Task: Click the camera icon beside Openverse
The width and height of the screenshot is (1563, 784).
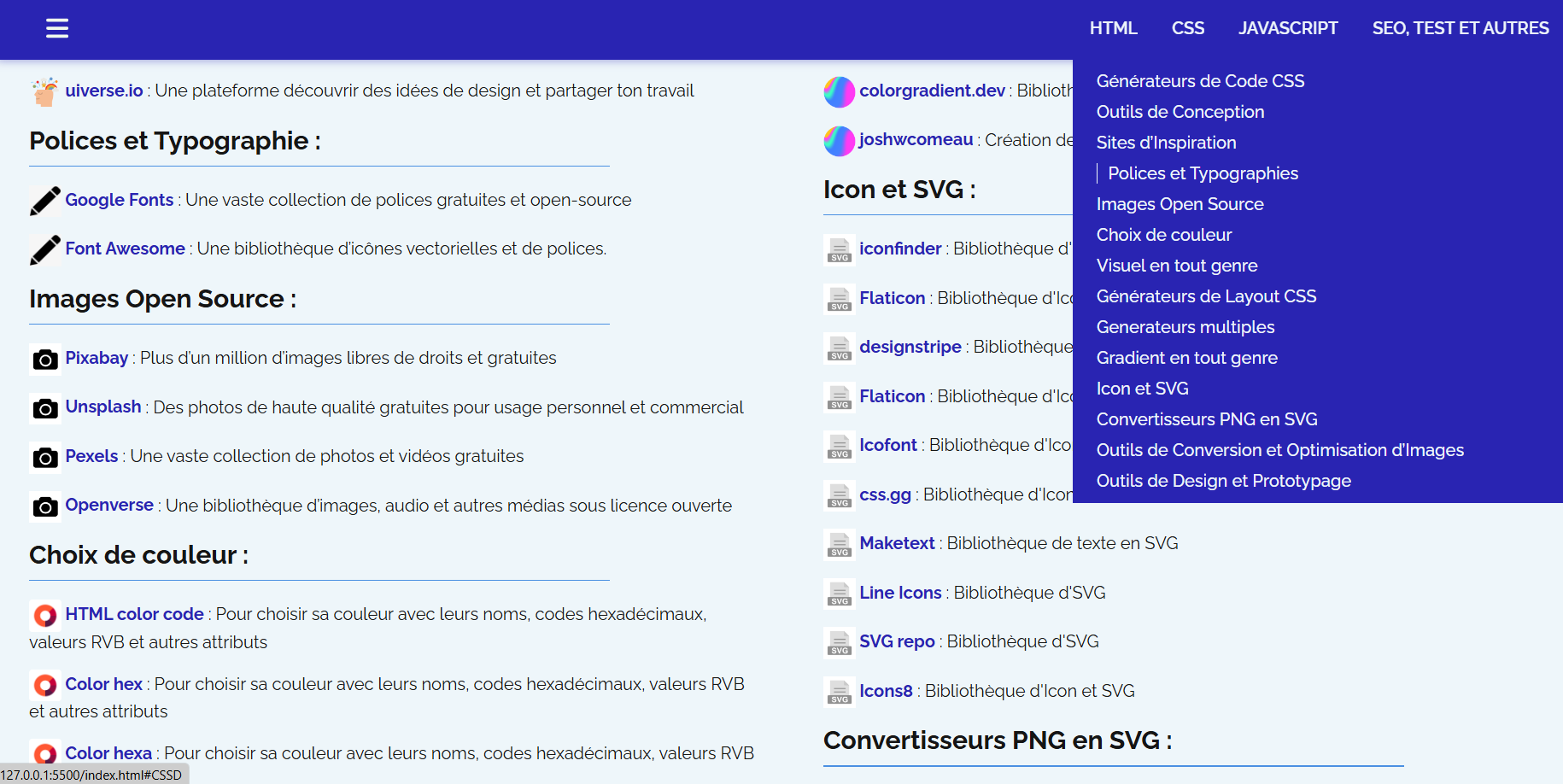Action: 45,506
